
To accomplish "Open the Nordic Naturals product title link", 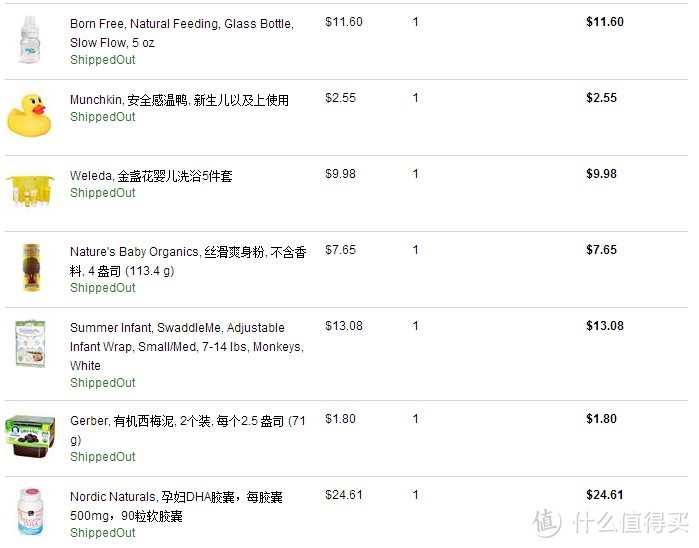I will coord(176,506).
